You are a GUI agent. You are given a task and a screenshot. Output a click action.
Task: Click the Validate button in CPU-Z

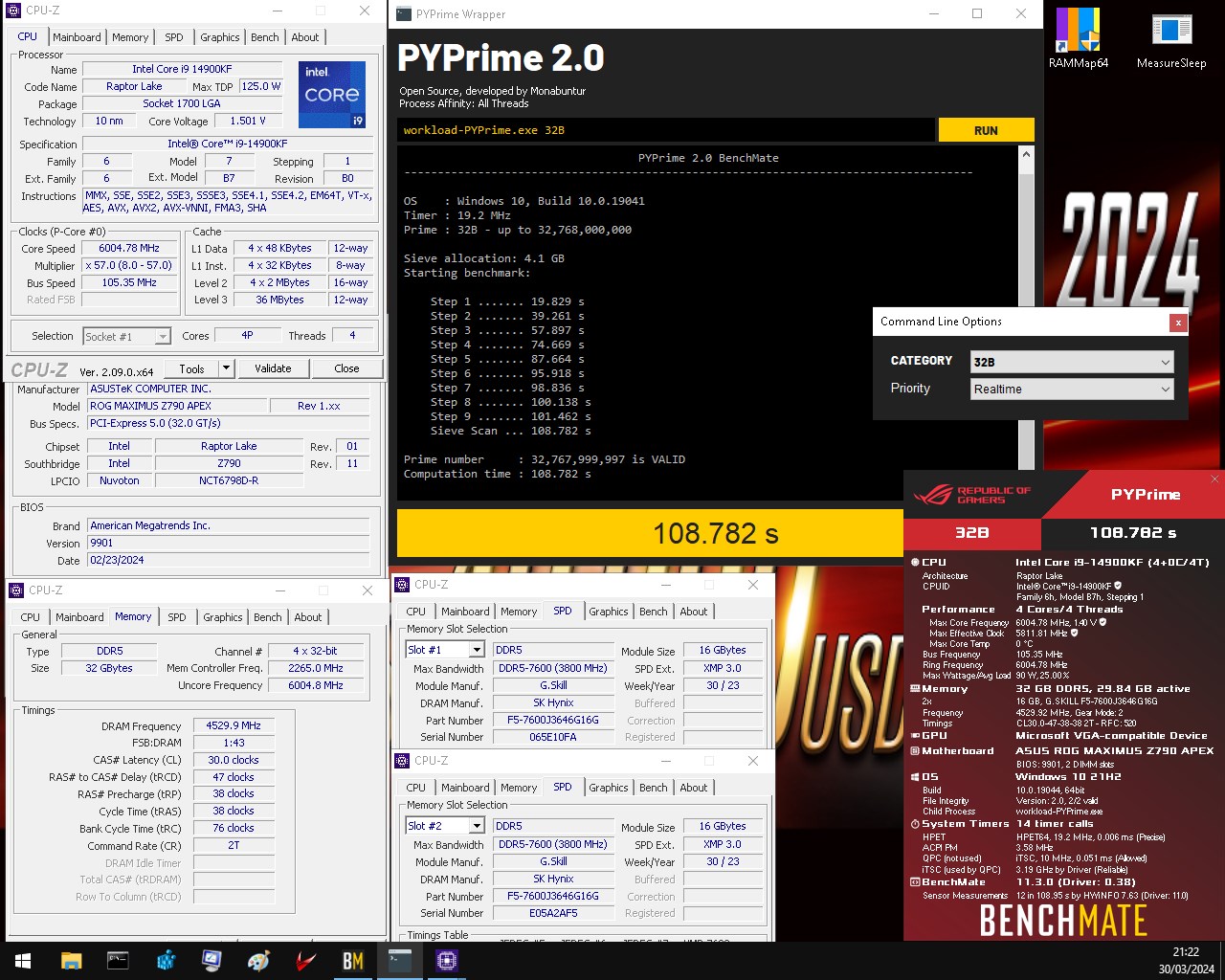(273, 368)
